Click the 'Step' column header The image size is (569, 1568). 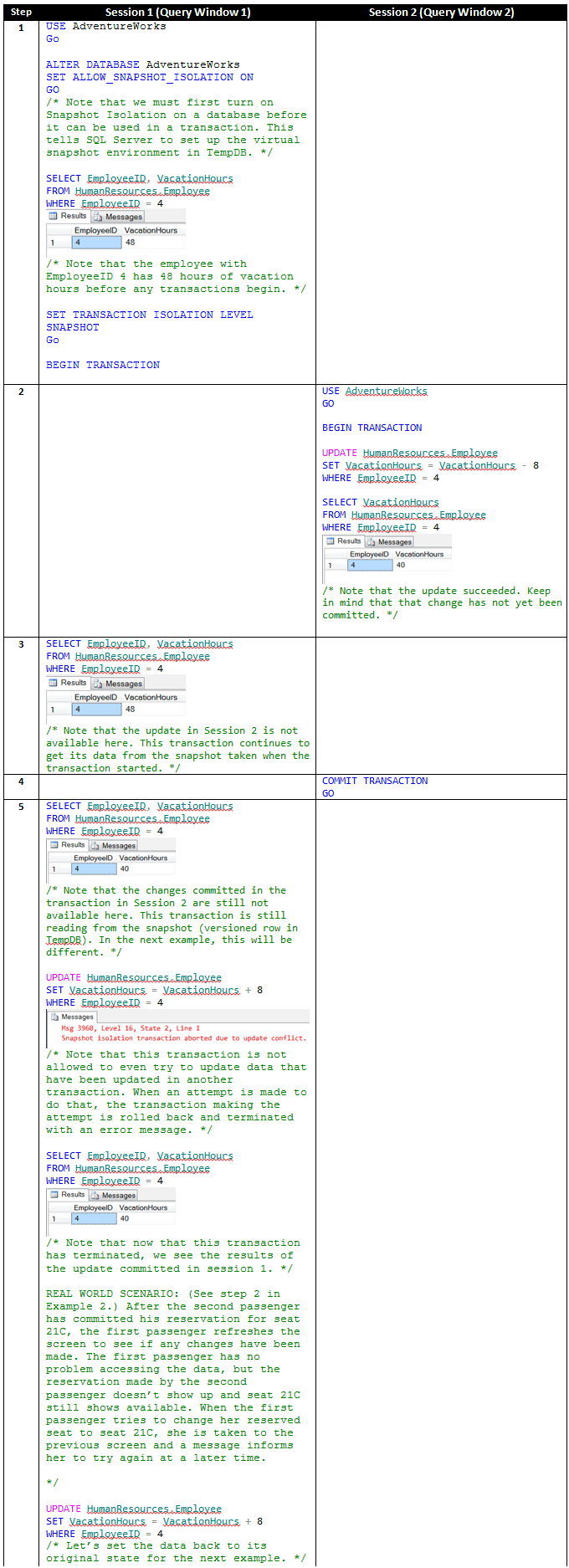[21, 12]
